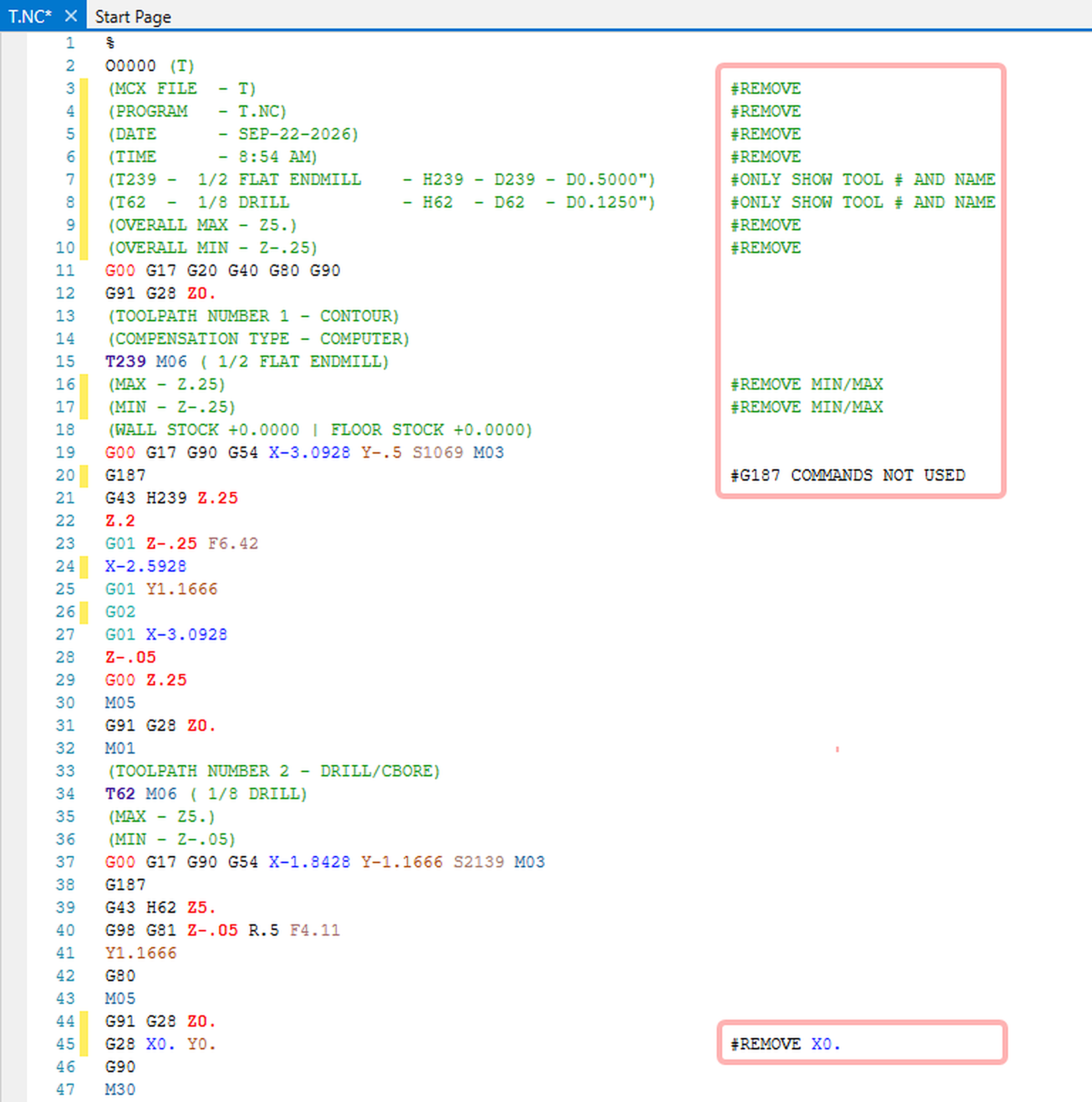Click the line with S1069 M03
The width and height of the screenshot is (1092, 1102).
305,453
